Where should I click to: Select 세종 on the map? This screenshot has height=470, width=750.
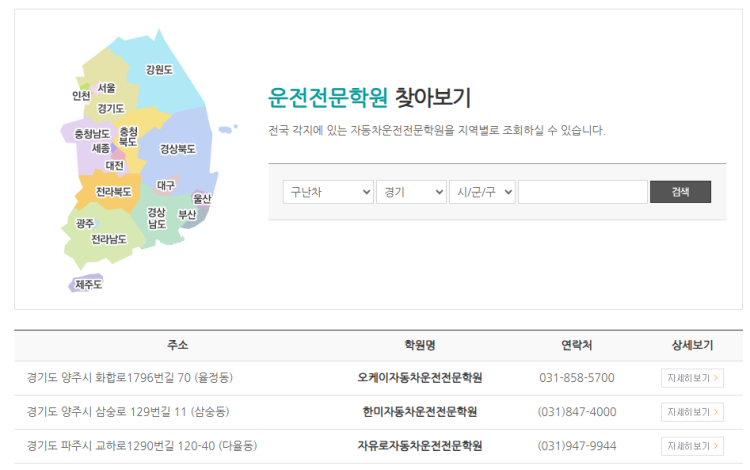coord(100,148)
